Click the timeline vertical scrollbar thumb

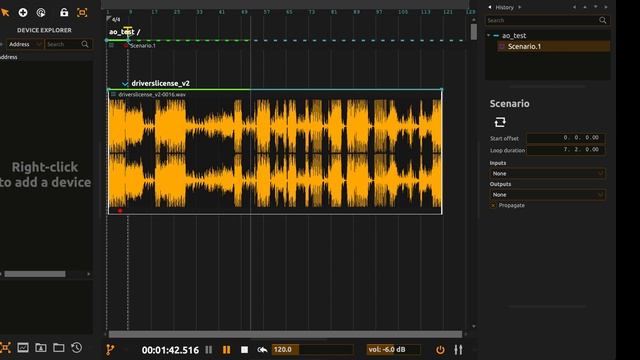(x=473, y=32)
